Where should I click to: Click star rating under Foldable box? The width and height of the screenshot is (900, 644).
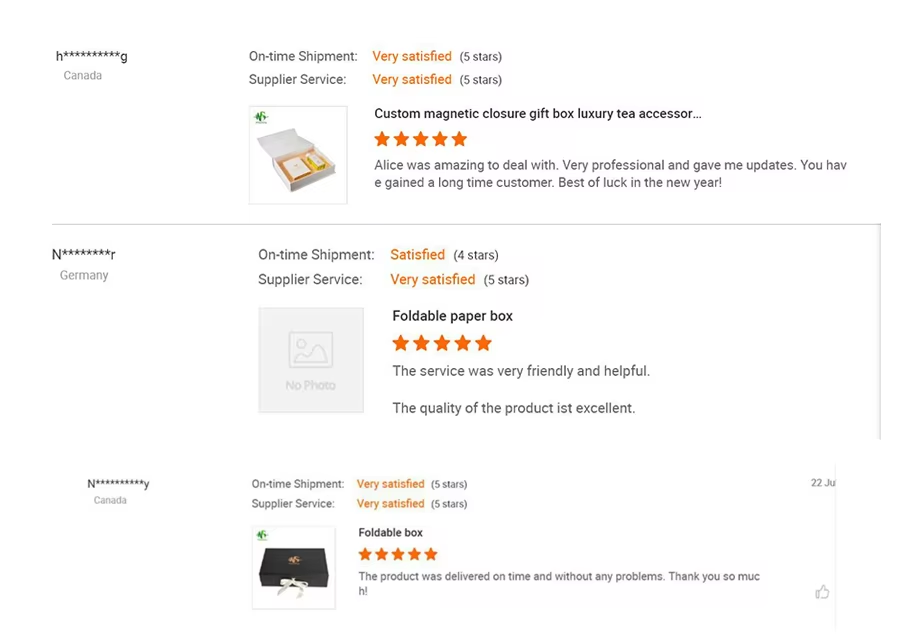[x=397, y=554]
